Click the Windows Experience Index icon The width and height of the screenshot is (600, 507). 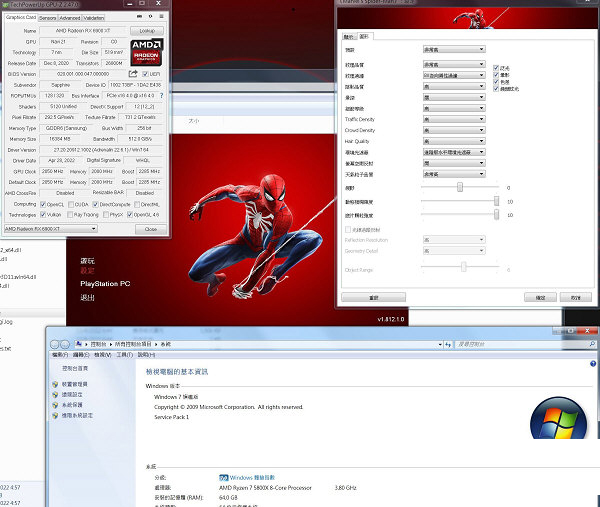coord(223,476)
